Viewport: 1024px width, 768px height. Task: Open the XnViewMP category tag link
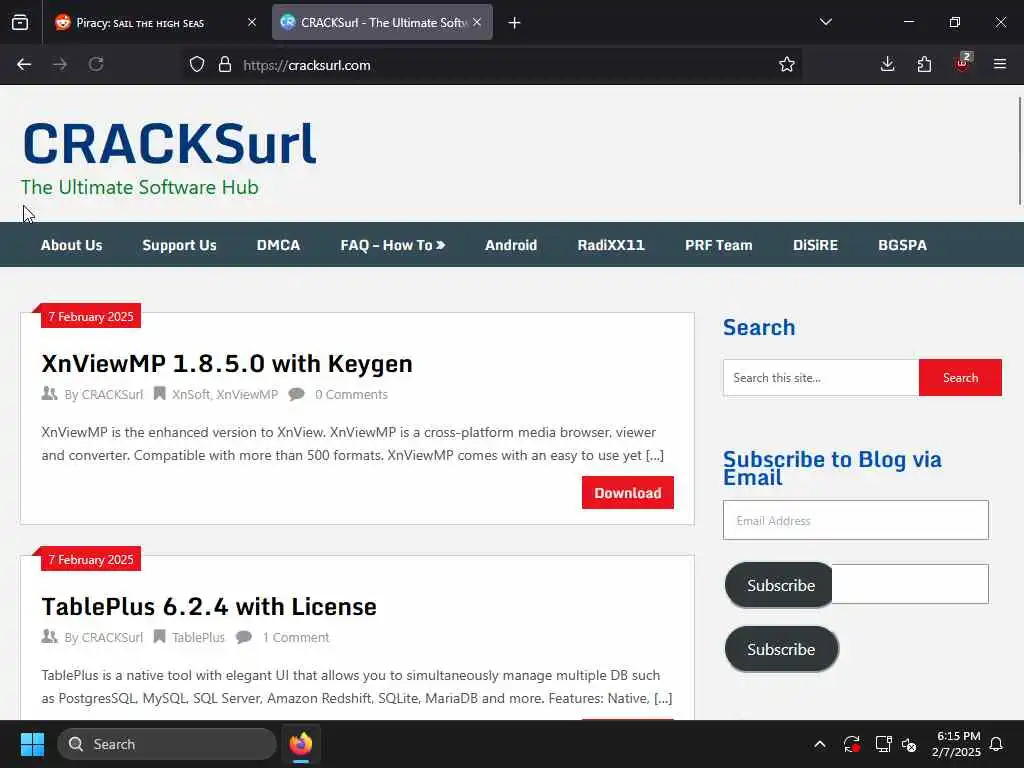(x=247, y=394)
